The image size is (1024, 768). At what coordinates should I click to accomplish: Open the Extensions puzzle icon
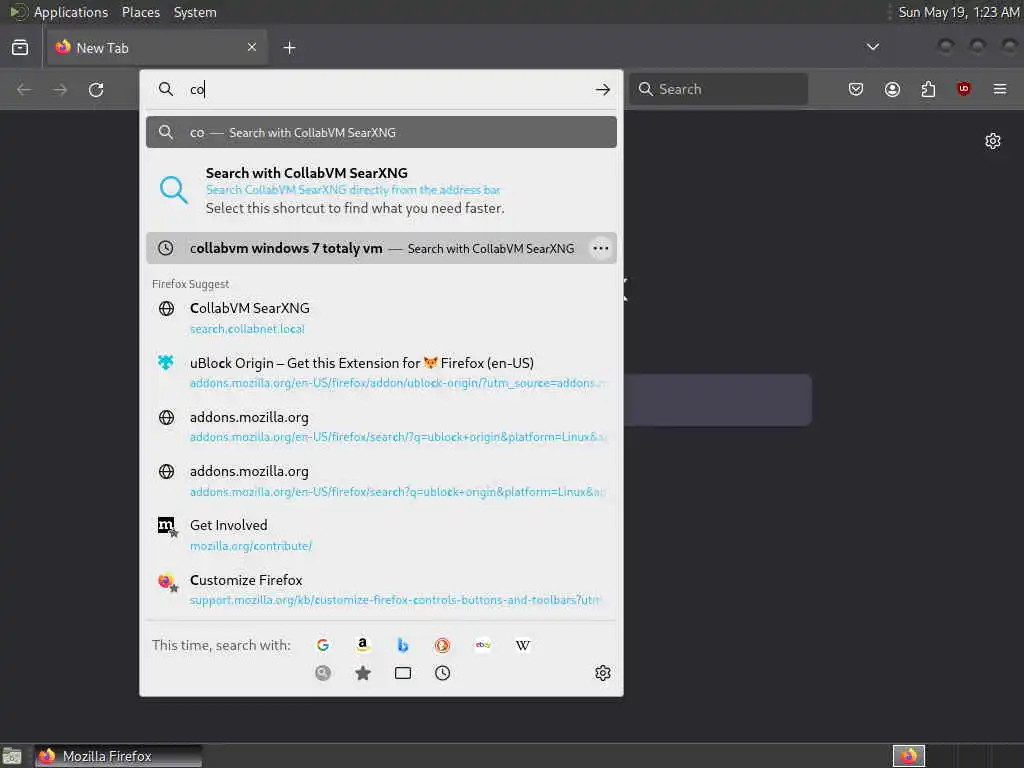pos(928,89)
